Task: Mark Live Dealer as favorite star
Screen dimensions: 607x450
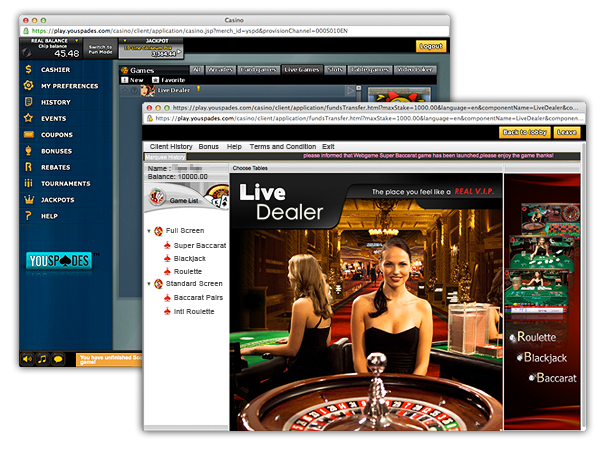Action: (x=125, y=91)
